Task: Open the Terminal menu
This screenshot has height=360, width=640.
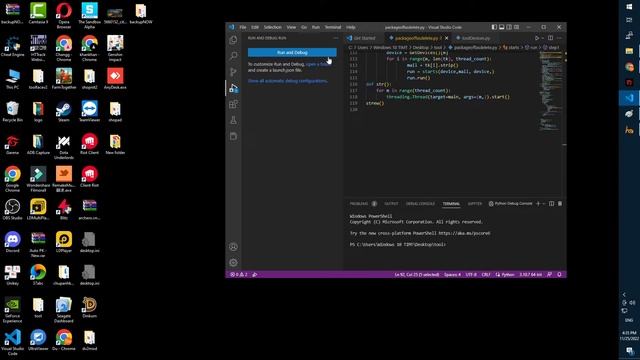Action: (333, 27)
